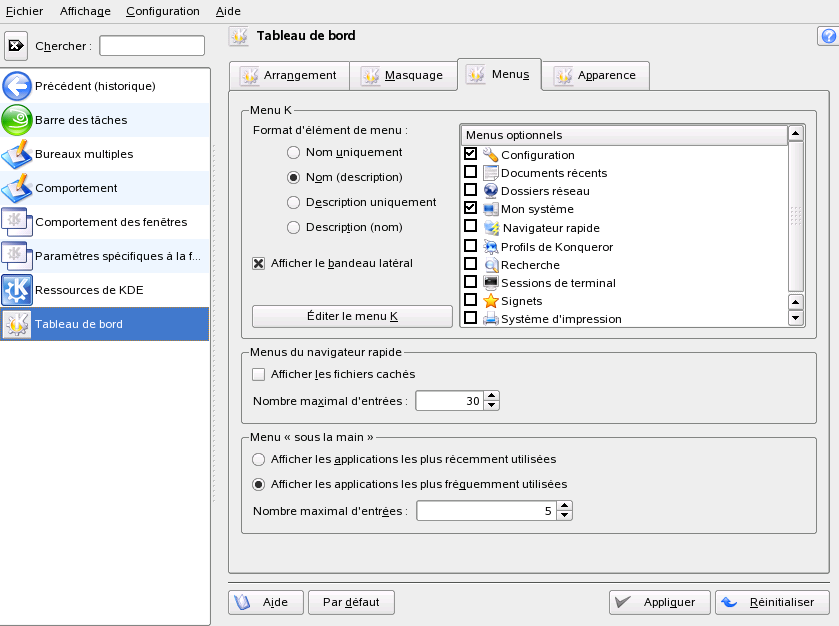
Task: Click the Mon système computer icon
Action: coord(490,209)
